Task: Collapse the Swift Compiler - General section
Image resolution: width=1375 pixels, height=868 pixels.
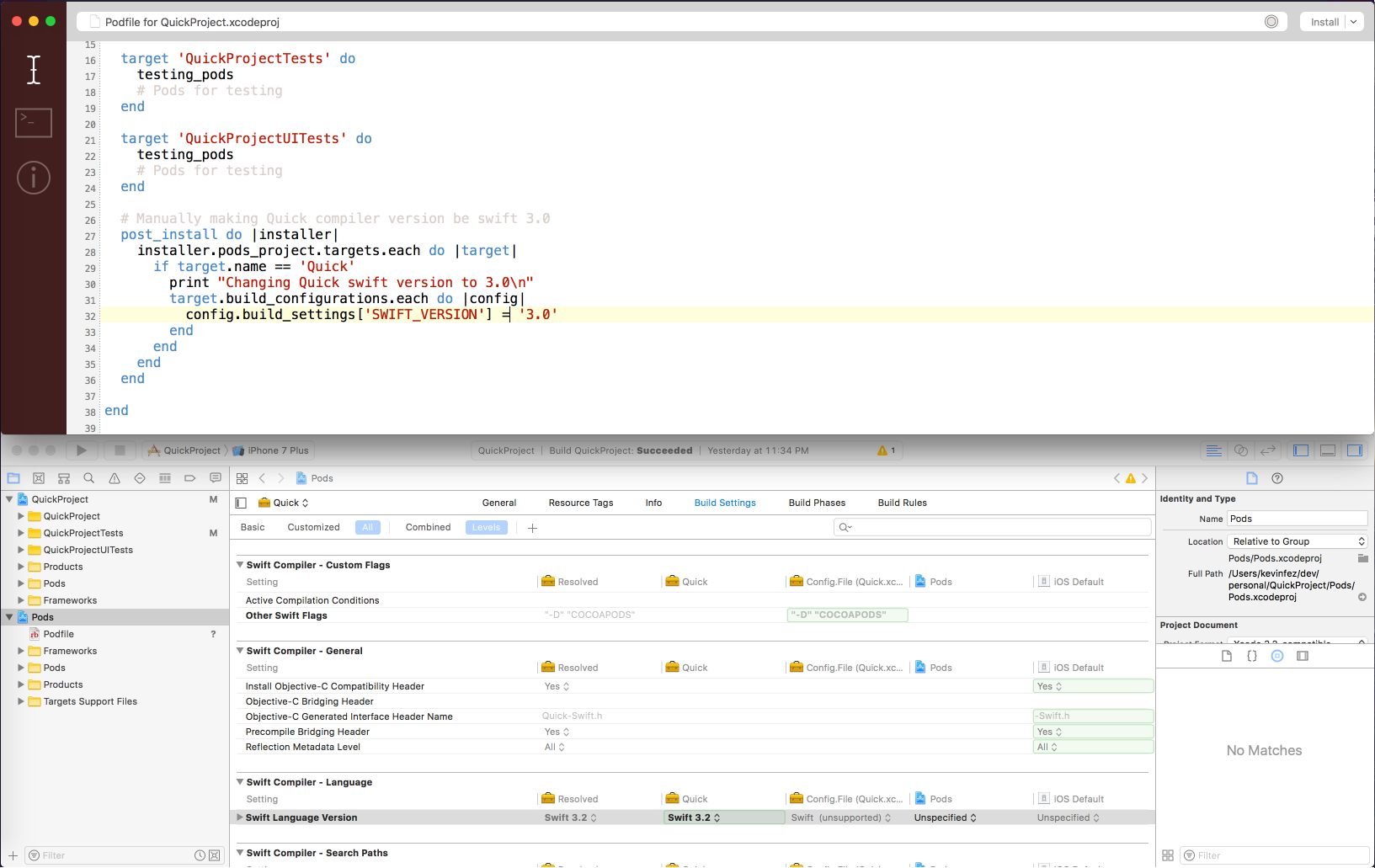Action: pos(240,651)
